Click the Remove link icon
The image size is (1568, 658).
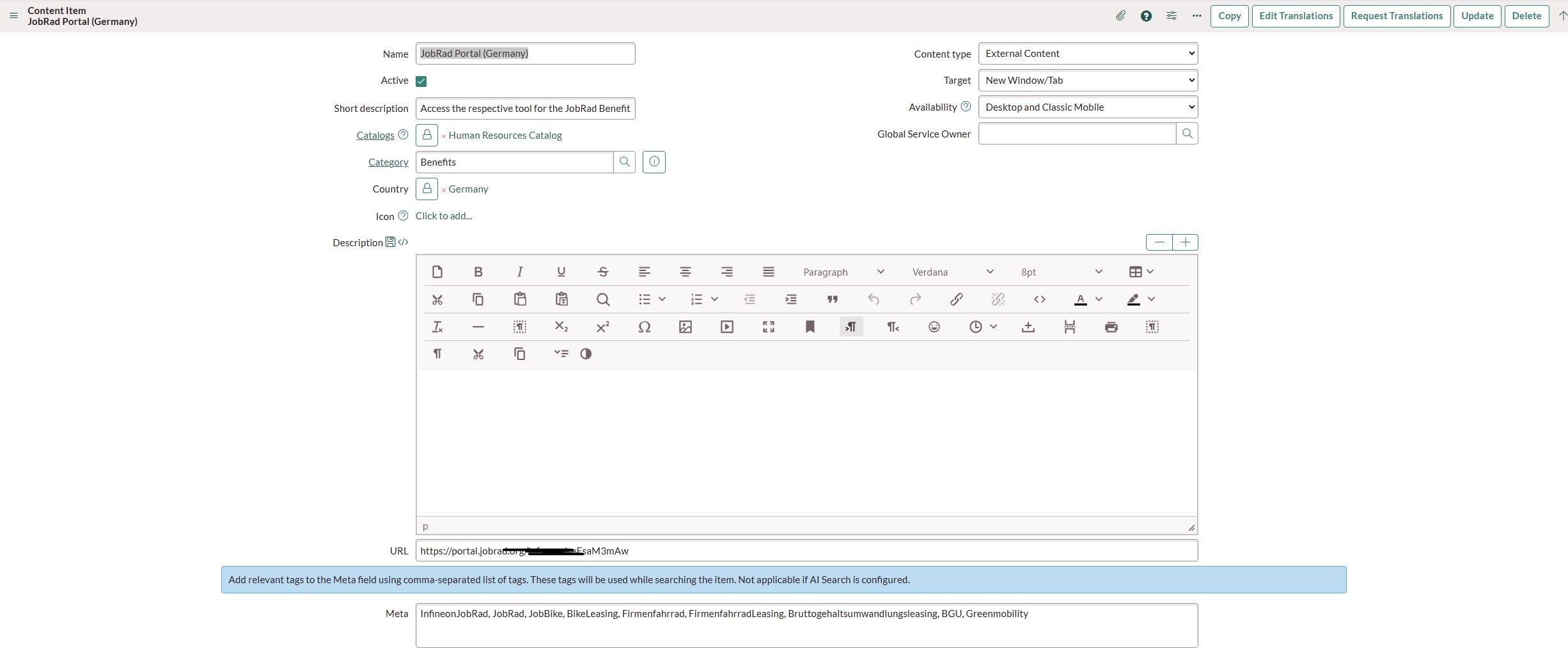(998, 299)
